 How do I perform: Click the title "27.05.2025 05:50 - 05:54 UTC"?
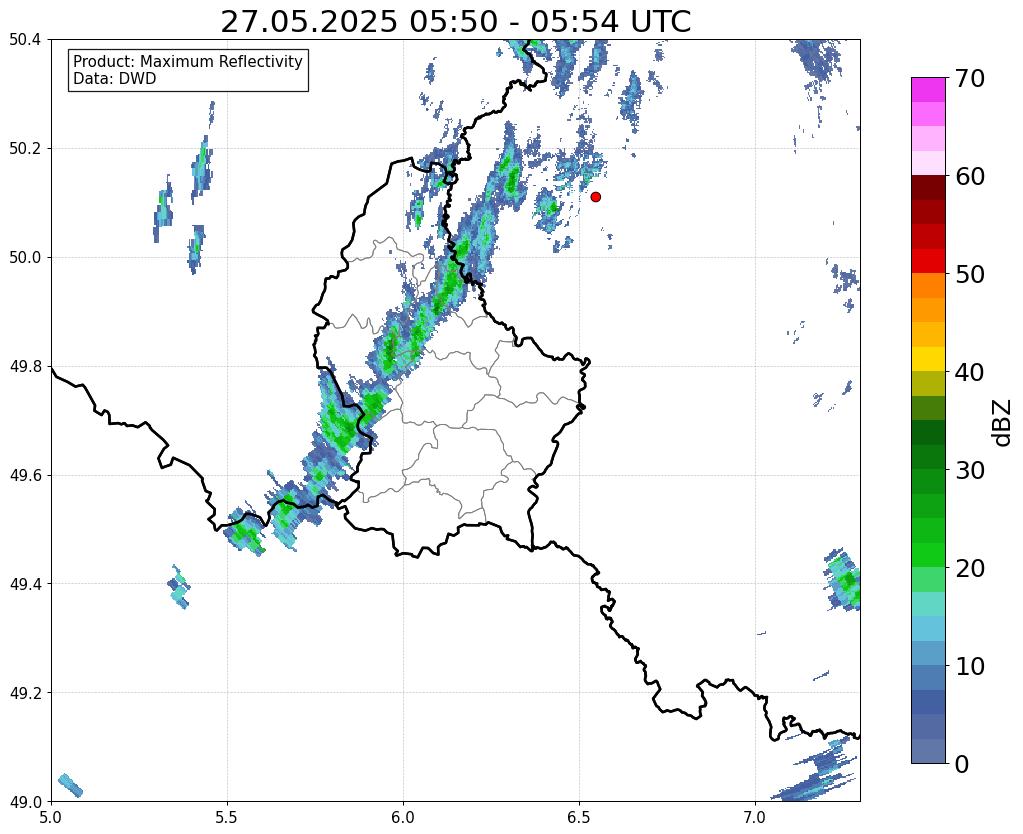coord(455,22)
